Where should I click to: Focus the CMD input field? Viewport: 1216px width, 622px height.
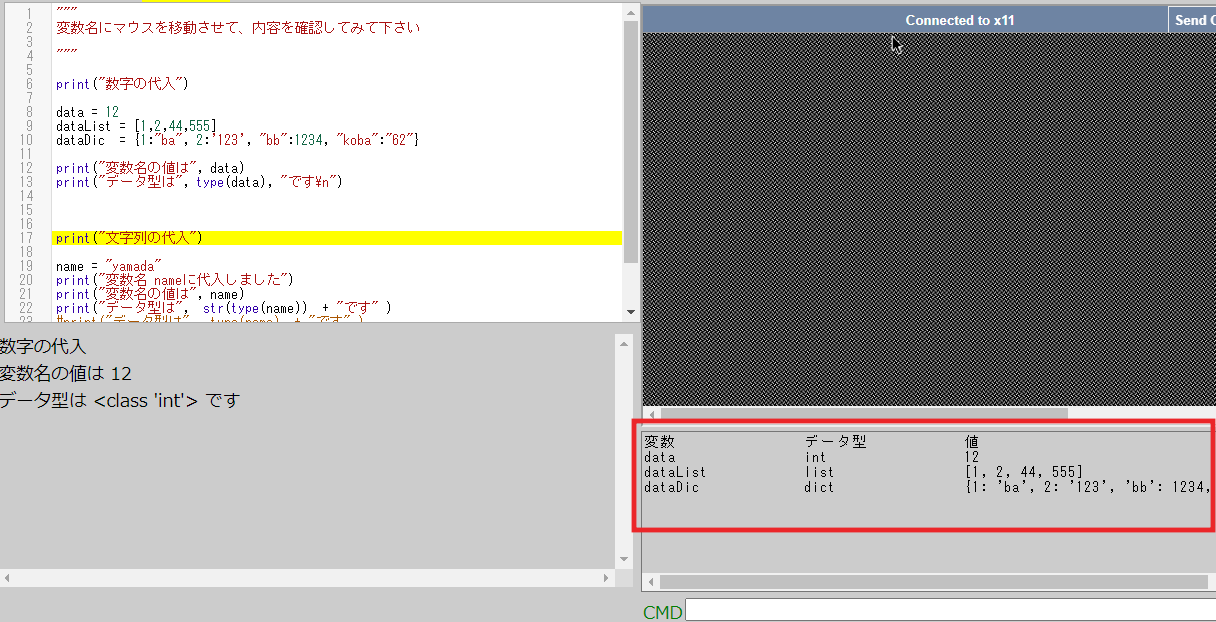pos(950,610)
